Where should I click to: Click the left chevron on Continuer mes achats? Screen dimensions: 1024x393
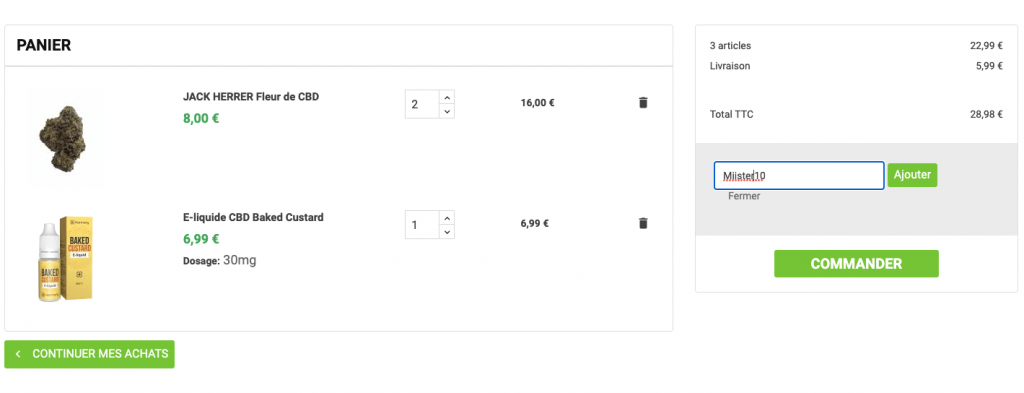(18, 354)
